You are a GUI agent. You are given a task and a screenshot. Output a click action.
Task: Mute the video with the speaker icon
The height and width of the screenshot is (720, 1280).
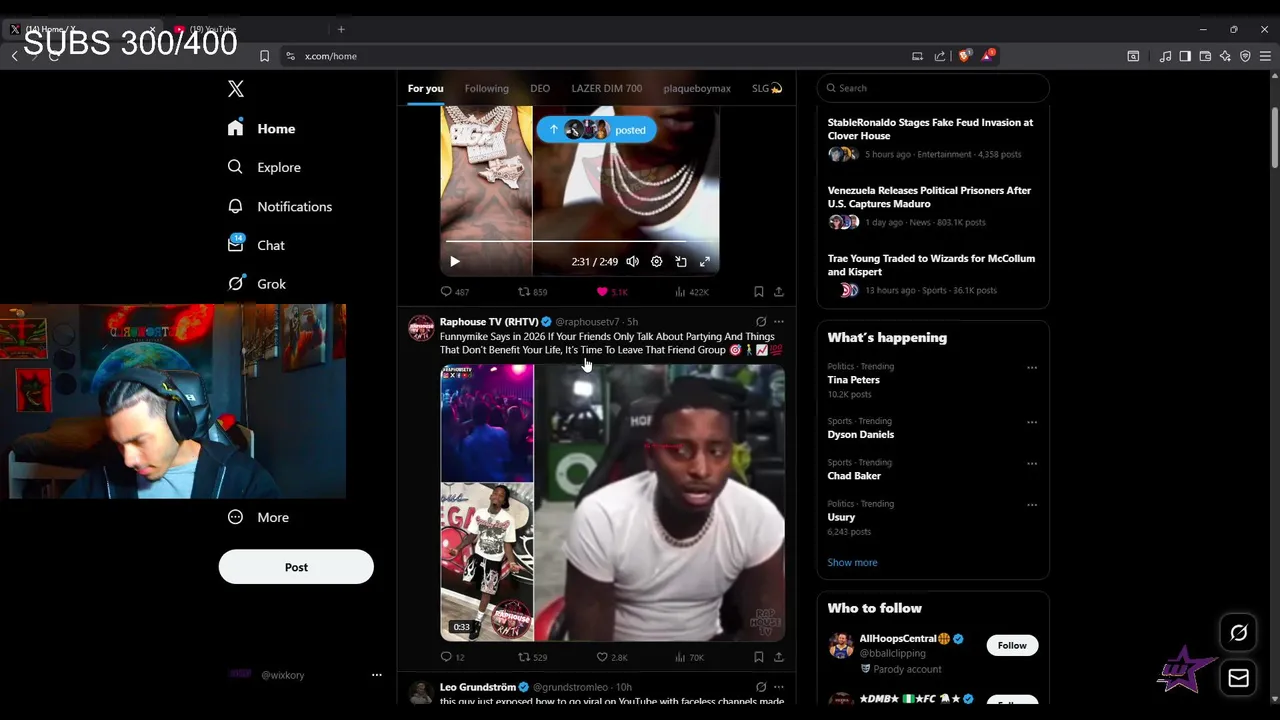click(632, 261)
